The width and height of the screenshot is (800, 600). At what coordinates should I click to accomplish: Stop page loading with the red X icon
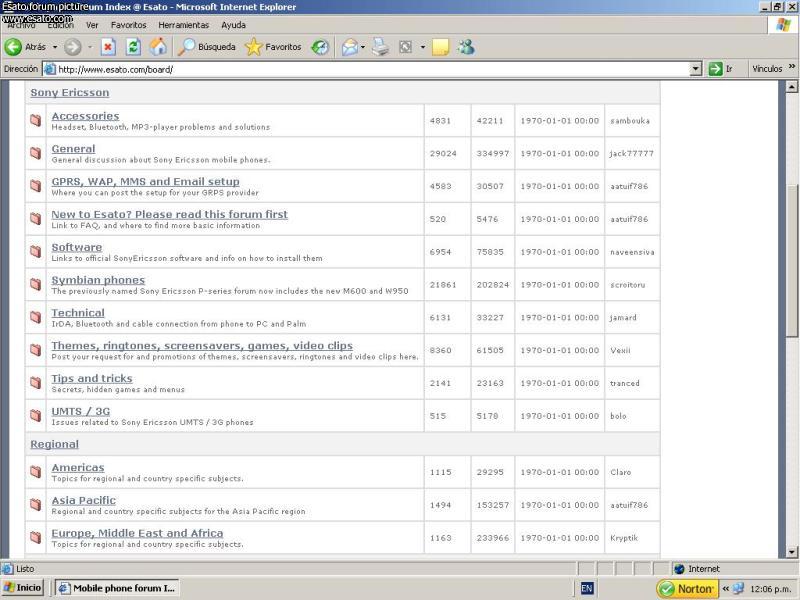pos(108,47)
